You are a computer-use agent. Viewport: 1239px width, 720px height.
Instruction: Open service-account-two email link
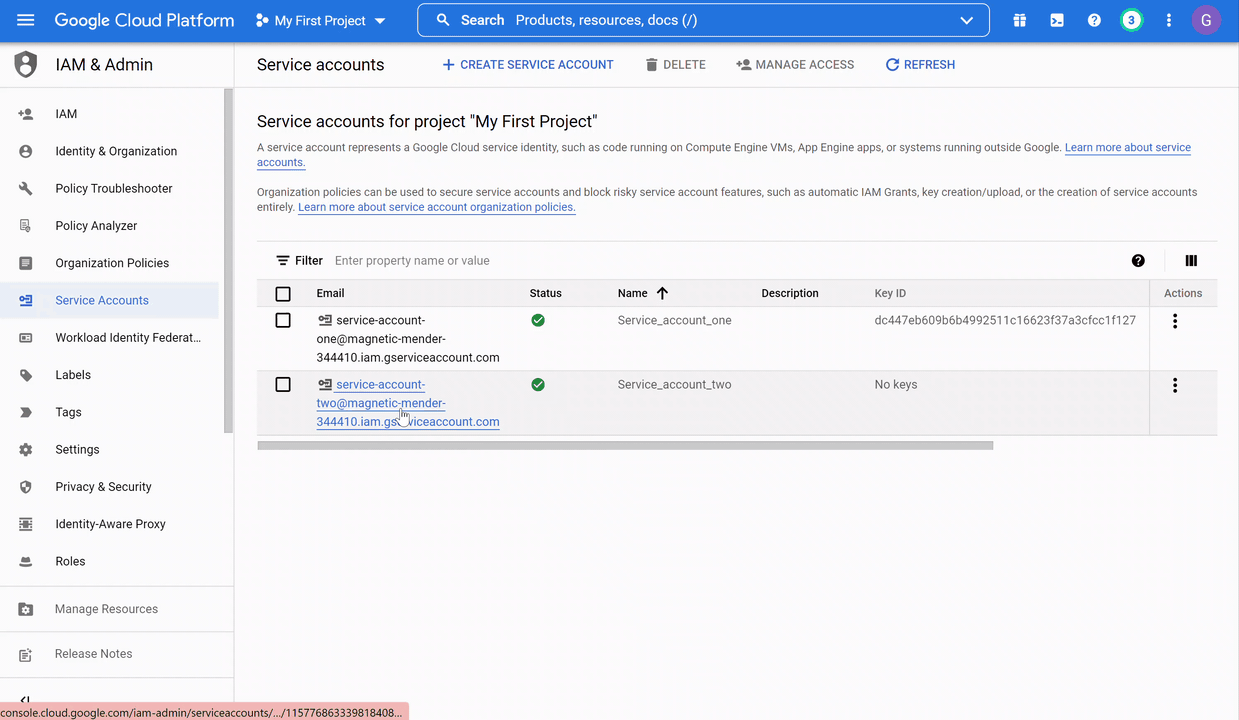[408, 403]
